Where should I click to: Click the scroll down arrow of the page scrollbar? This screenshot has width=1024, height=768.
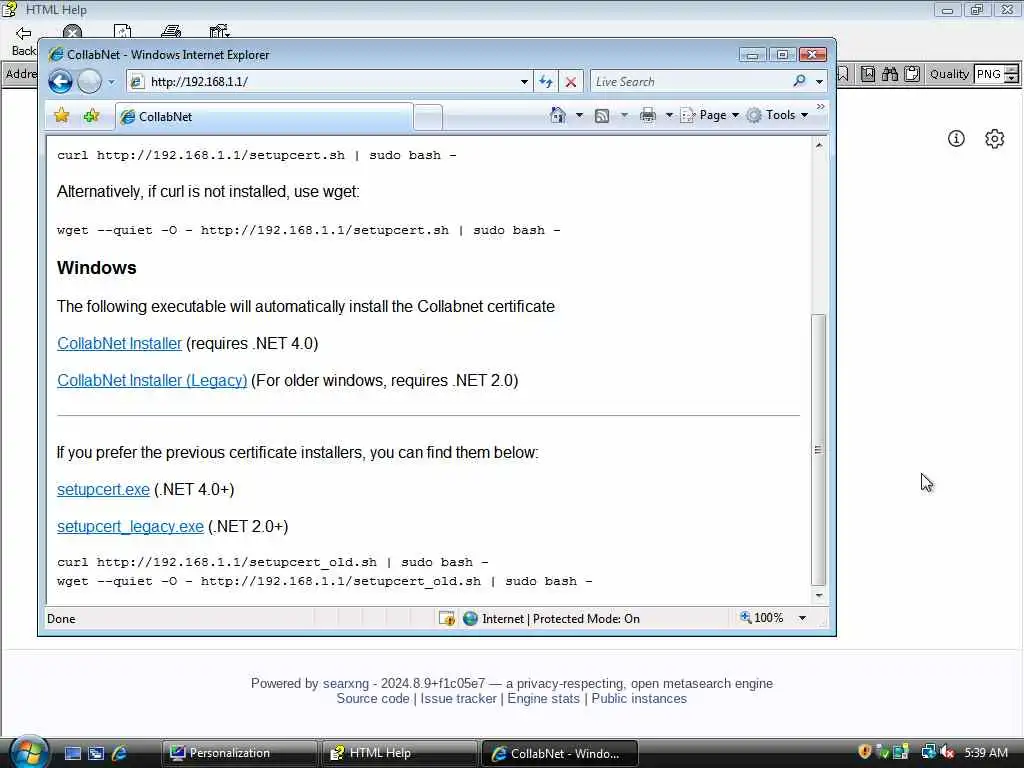coord(819,596)
